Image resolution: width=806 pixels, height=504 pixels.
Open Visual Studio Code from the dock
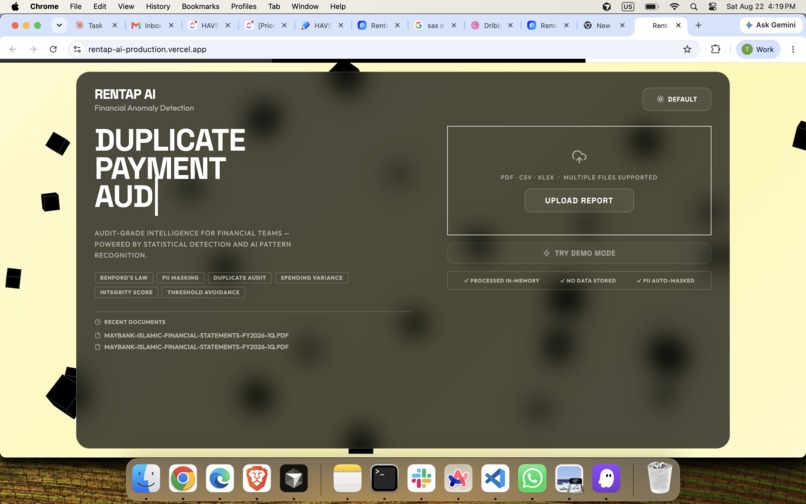coord(495,478)
